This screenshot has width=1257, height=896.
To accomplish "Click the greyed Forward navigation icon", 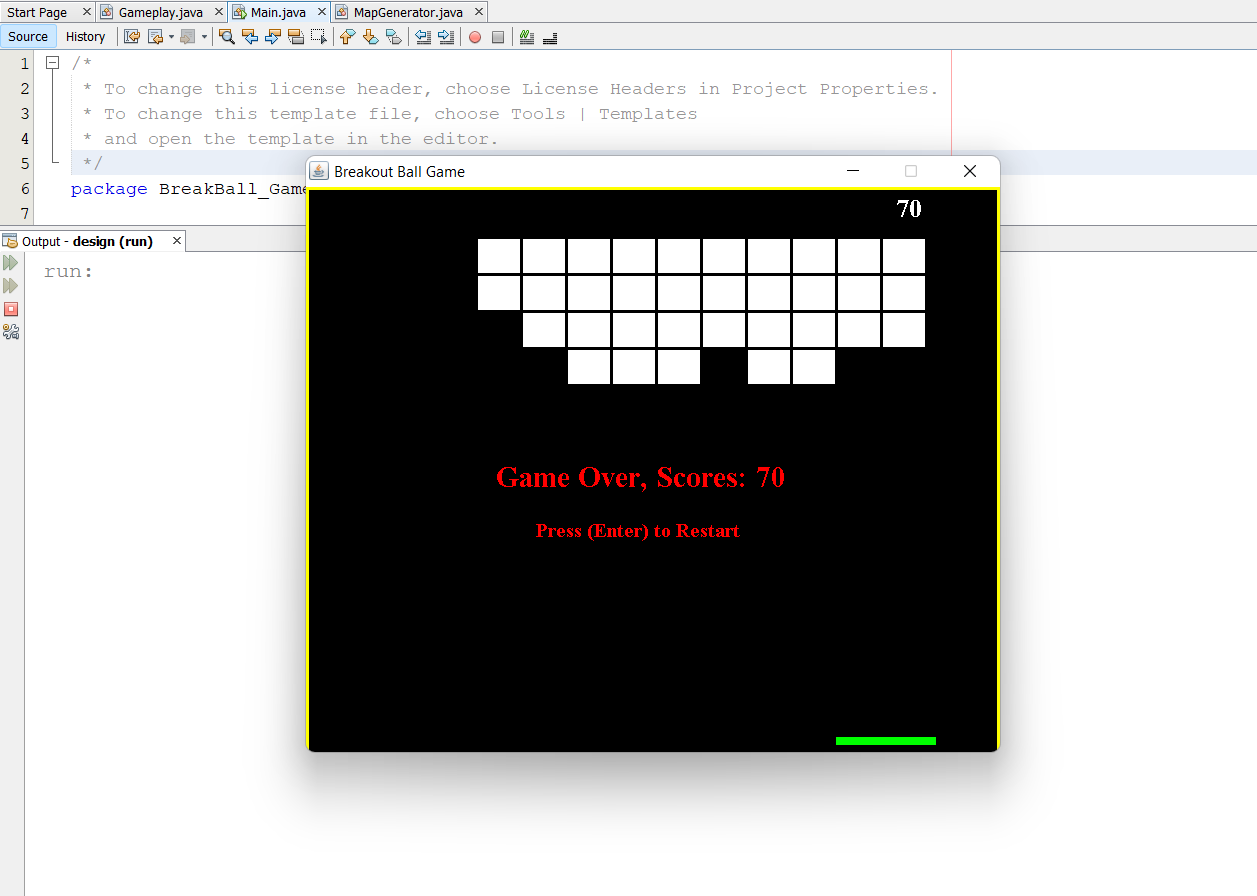I will (x=187, y=37).
